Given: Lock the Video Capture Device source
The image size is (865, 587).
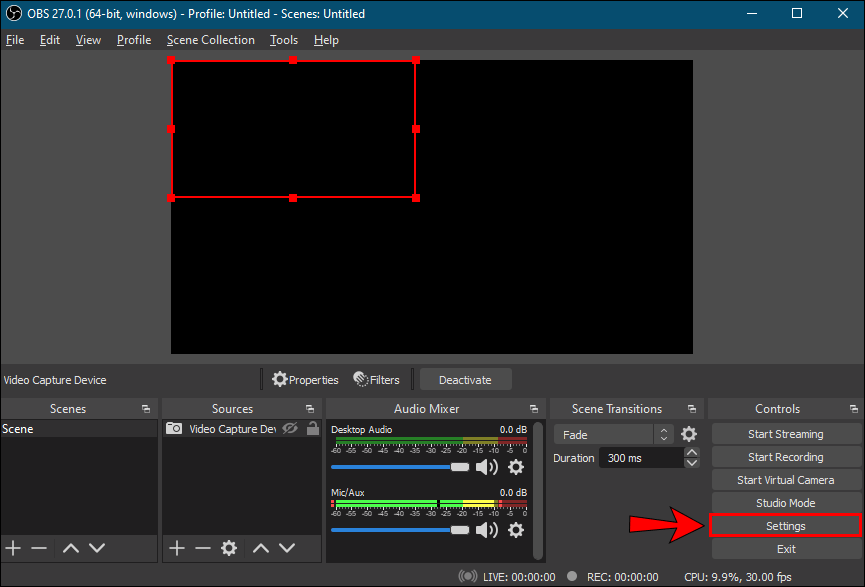Looking at the screenshot, I should (313, 429).
